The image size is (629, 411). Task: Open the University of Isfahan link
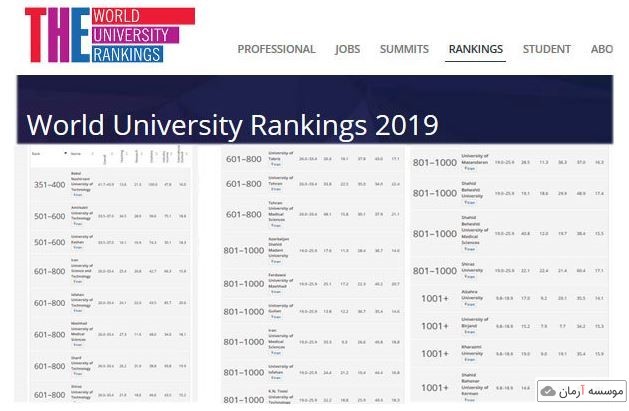point(281,369)
